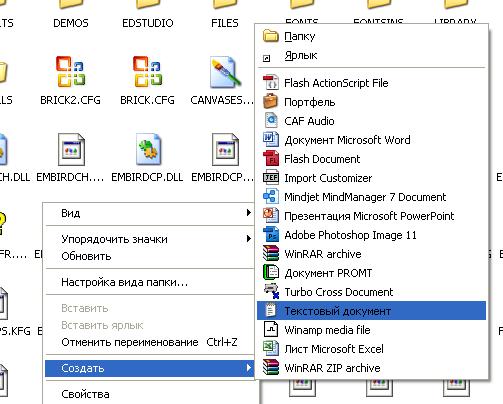
Task: Choose WinRAR archive entry
Action: [x=371, y=254]
